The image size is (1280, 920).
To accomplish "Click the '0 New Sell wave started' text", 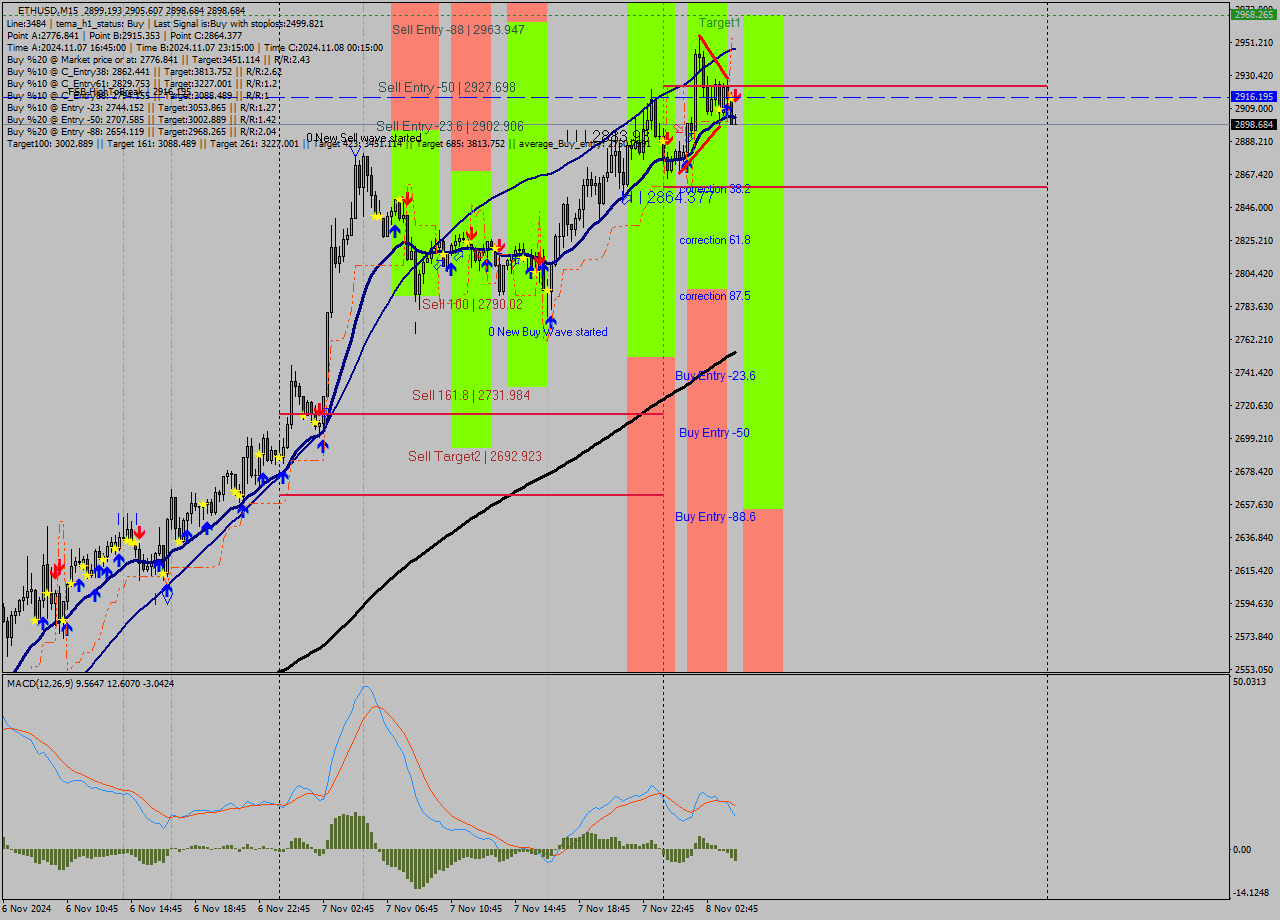I will [365, 138].
